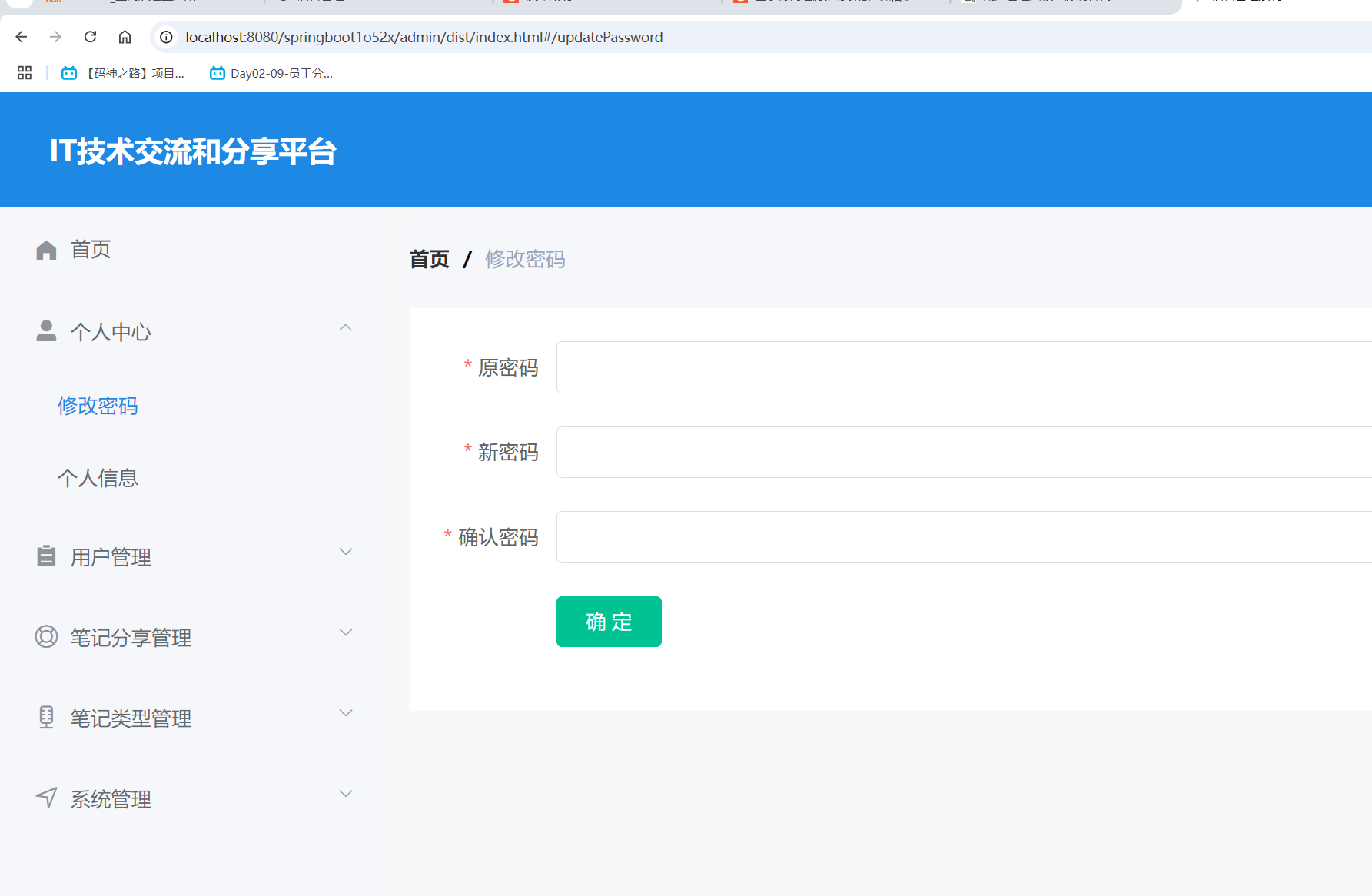
Task: Click the person icon for 个人中心
Action: [46, 330]
